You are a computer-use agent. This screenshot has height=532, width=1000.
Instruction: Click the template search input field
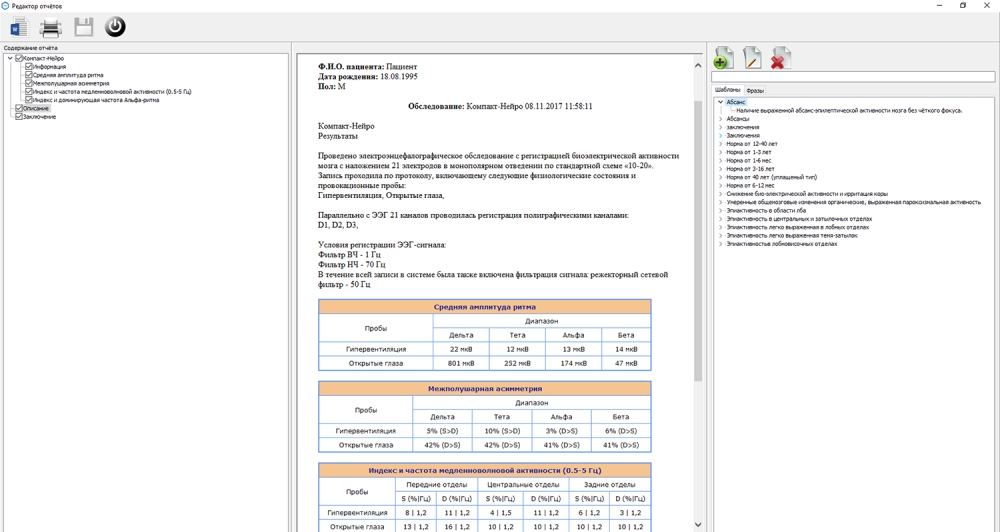pos(852,77)
